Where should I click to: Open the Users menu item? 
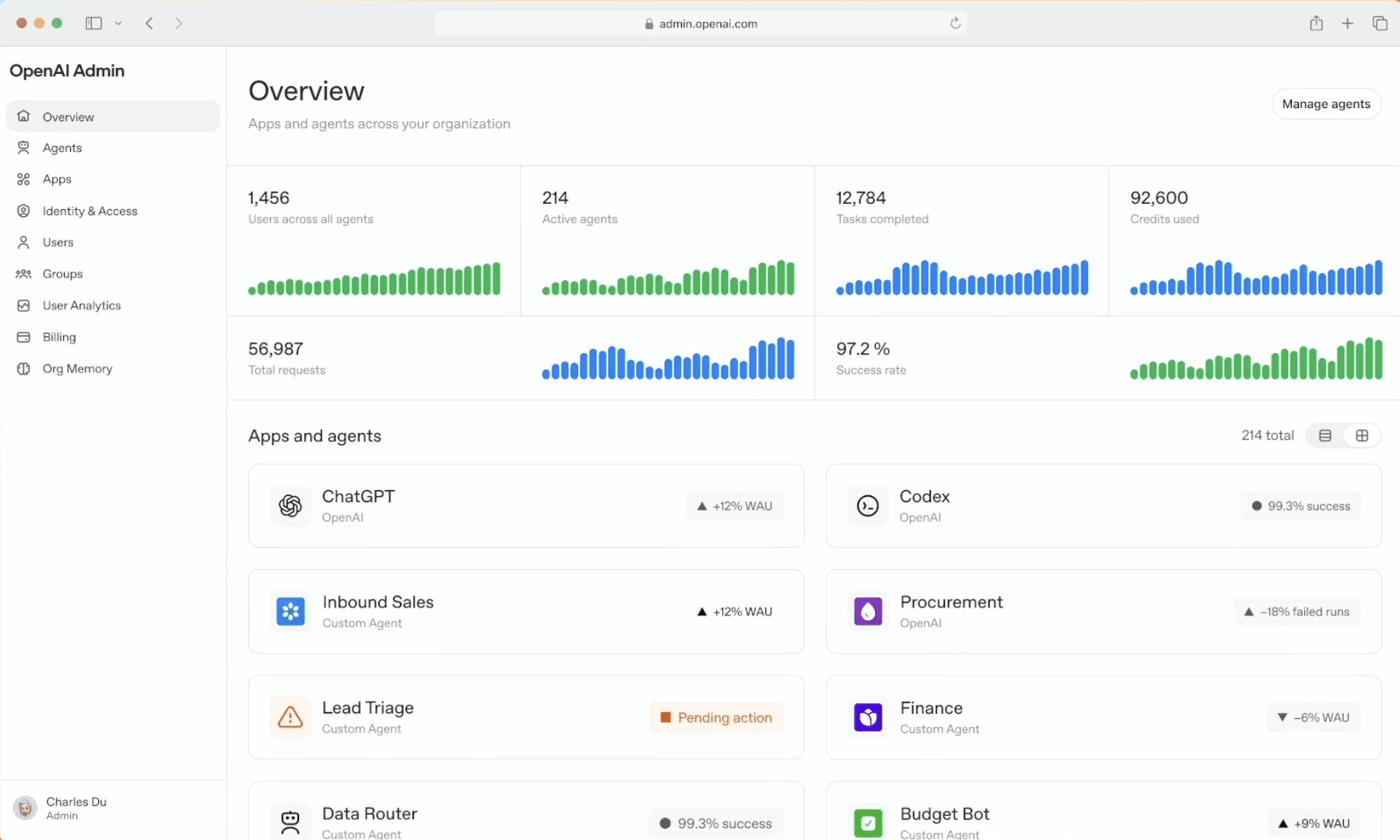point(113,242)
